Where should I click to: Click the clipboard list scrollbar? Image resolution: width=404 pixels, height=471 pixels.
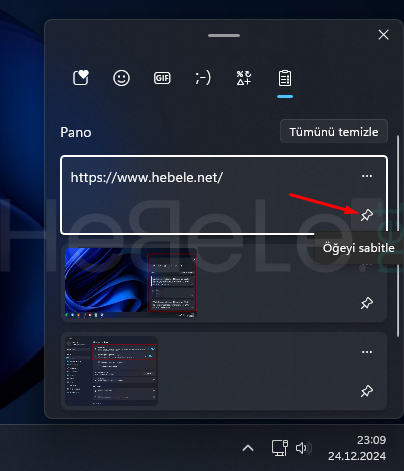(x=398, y=236)
